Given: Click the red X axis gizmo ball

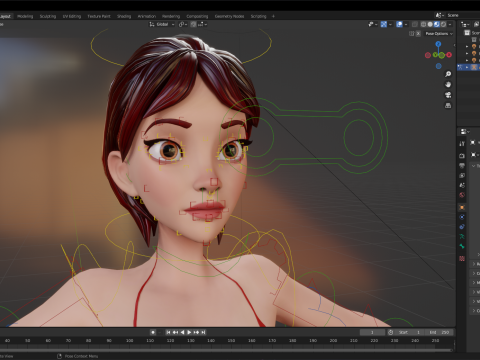Looking at the screenshot, I should click(x=449, y=55).
